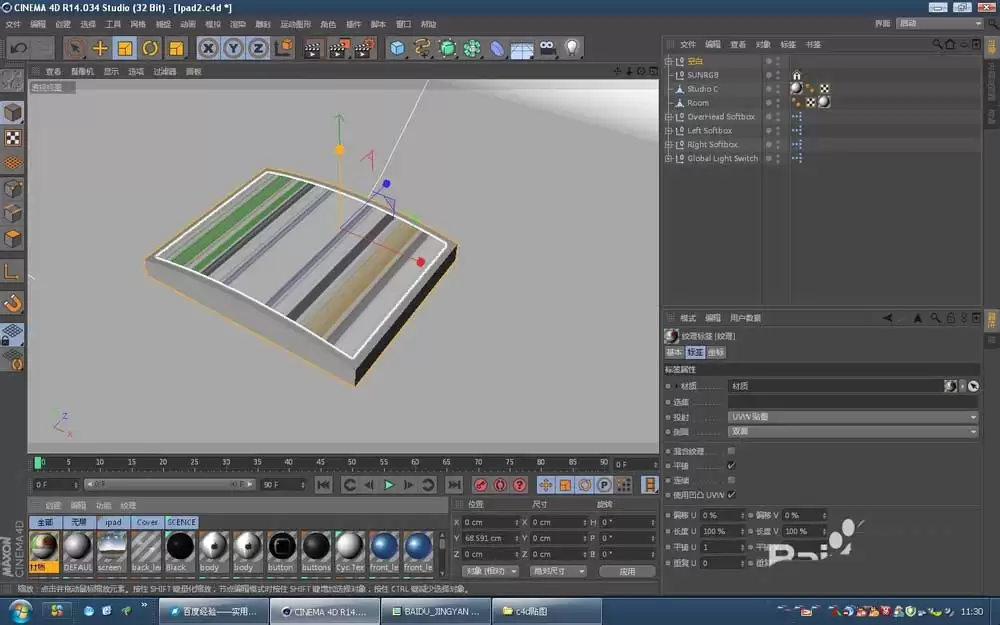Viewport: 1000px width, 625px height.
Task: Select the Rotate tool in the toolbar
Action: (x=150, y=47)
